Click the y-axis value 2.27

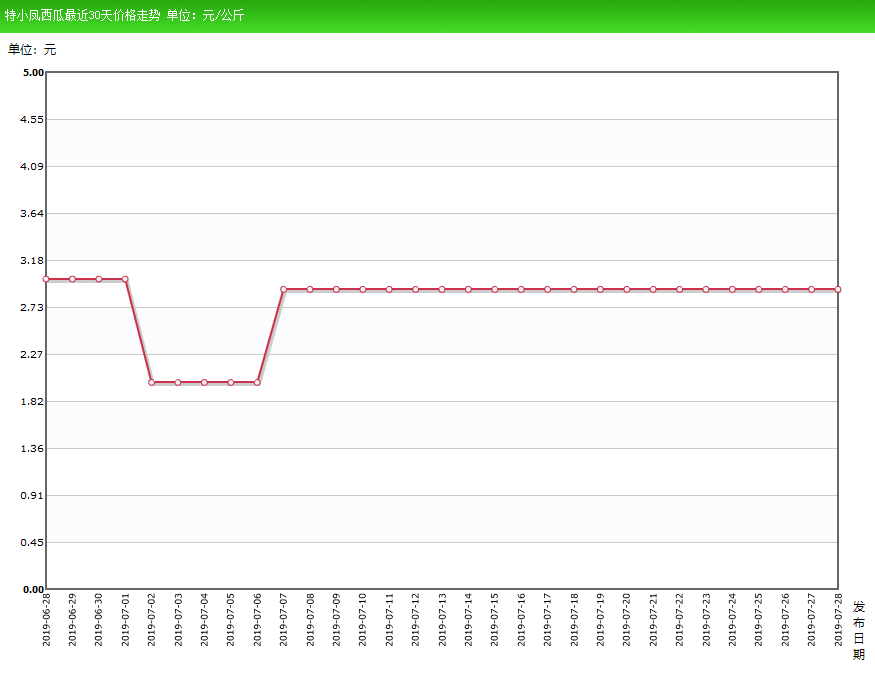[32, 354]
